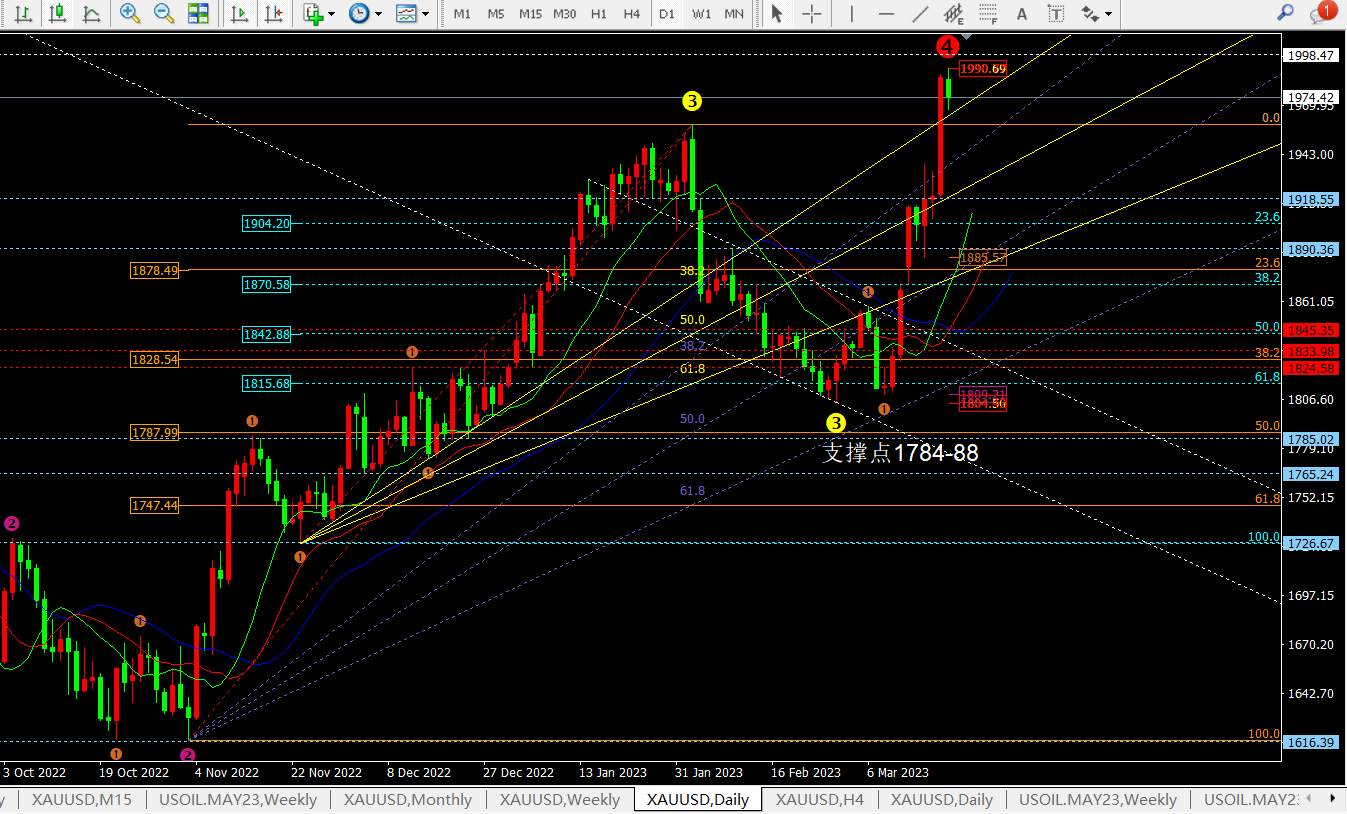1347x814 pixels.
Task: Open the periodicity clock dropdown arrow
Action: pos(378,14)
